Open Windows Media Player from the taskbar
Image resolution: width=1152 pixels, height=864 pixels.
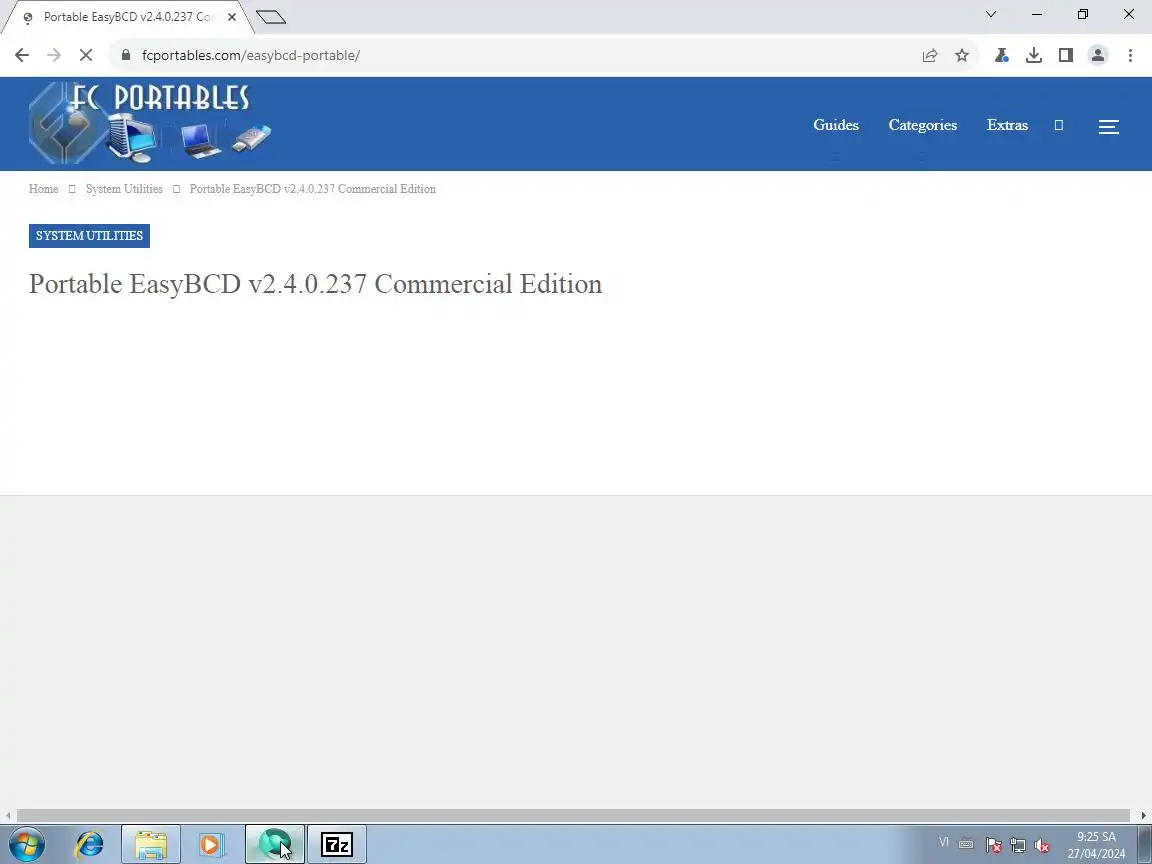pos(212,844)
